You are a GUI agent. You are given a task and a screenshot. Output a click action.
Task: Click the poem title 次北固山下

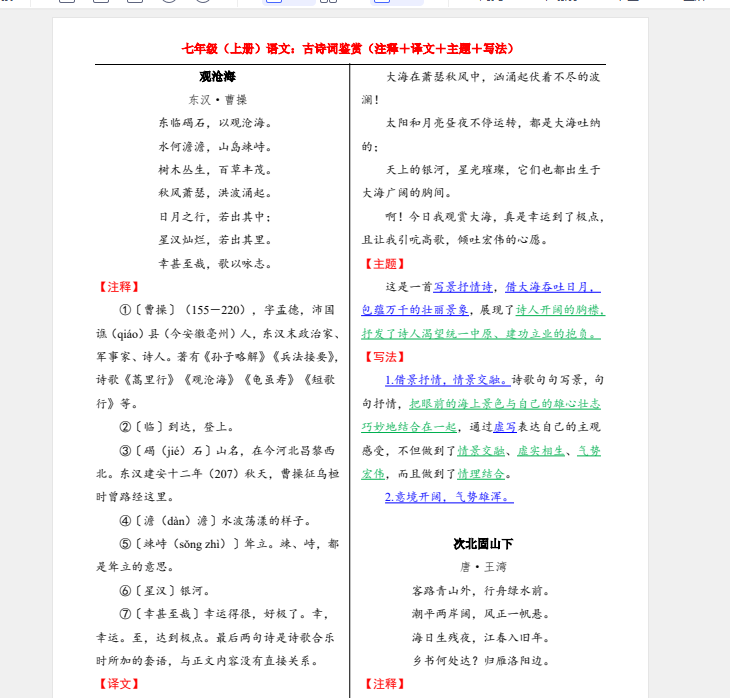(x=483, y=544)
